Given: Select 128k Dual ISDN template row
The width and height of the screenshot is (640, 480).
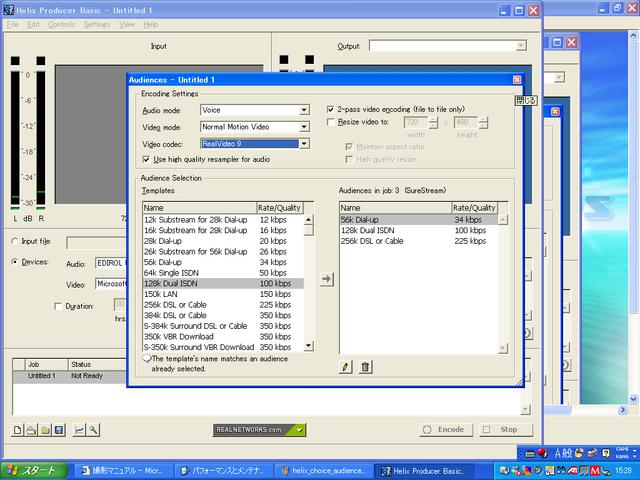Looking at the screenshot, I should click(x=223, y=283).
